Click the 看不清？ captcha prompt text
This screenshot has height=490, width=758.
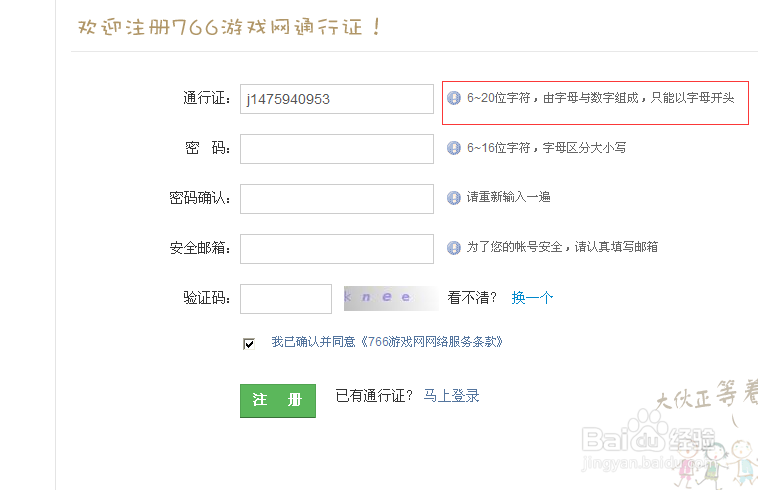pos(472,297)
